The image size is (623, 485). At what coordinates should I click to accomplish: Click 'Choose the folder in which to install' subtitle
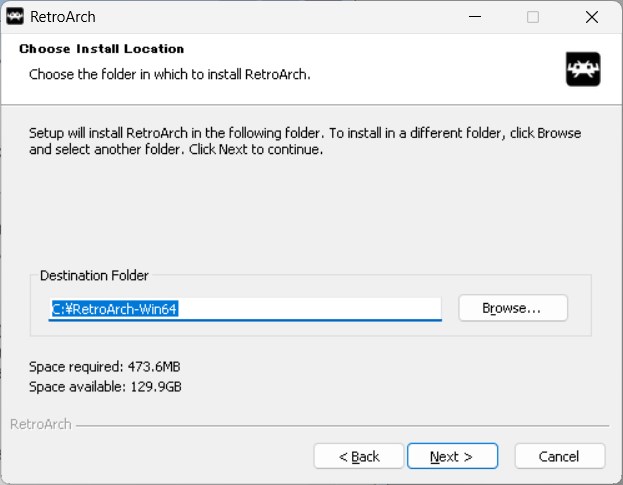[x=170, y=74]
